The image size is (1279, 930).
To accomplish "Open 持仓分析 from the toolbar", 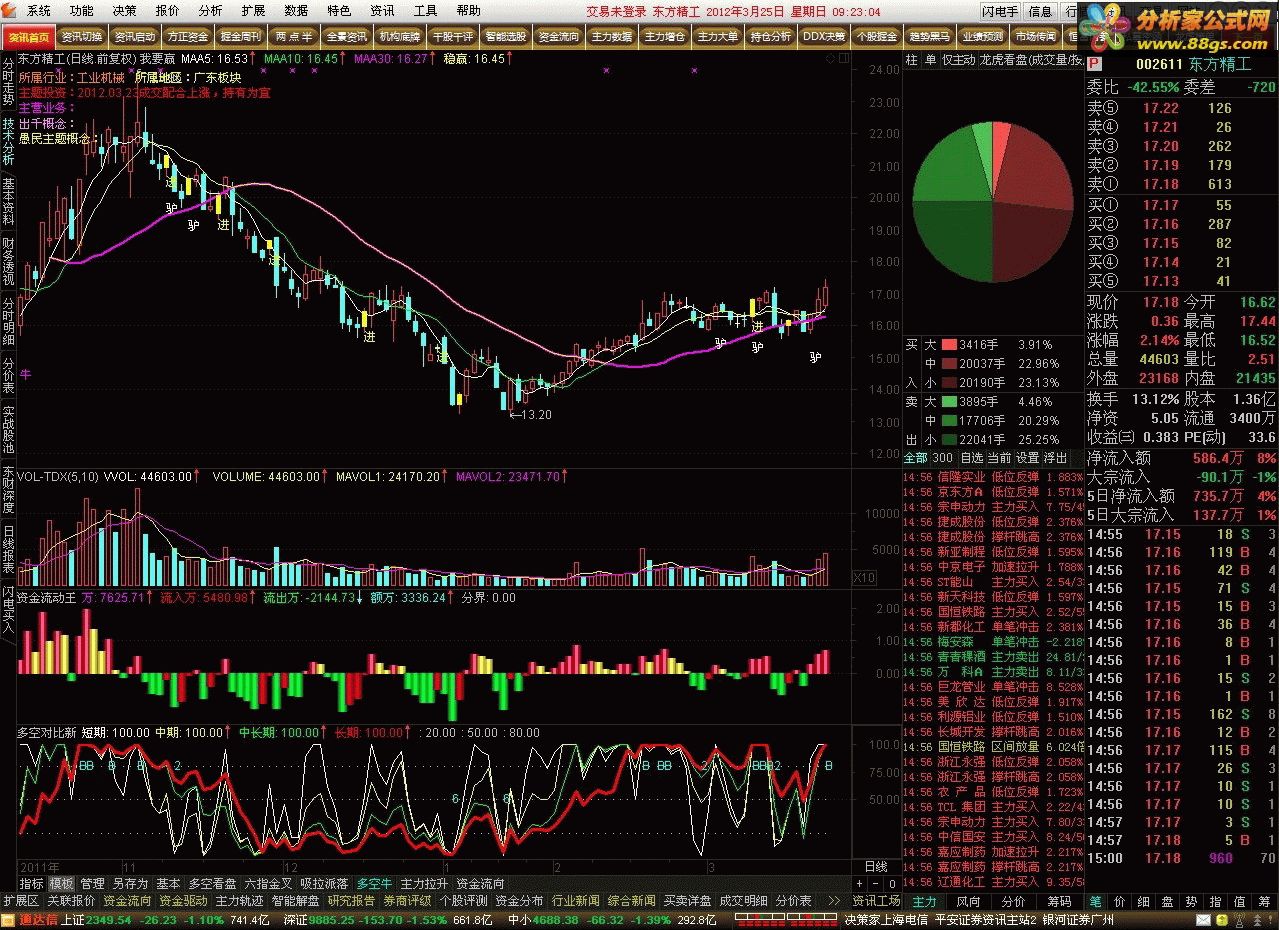I will pyautogui.click(x=770, y=36).
